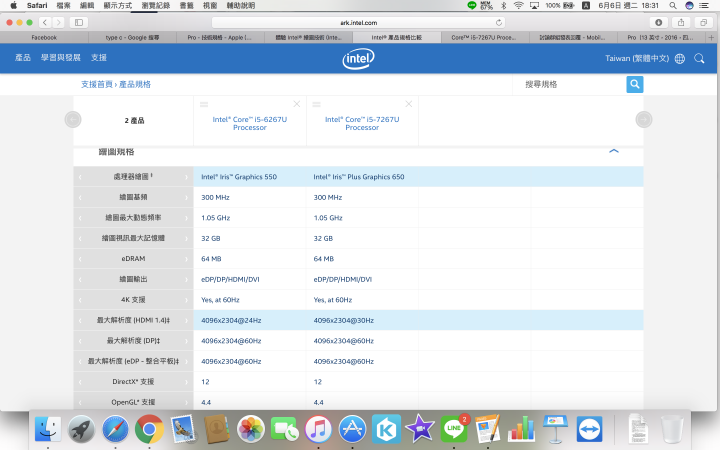Open the 瀏覽記錄 menu
720x450 pixels.
[156, 6]
